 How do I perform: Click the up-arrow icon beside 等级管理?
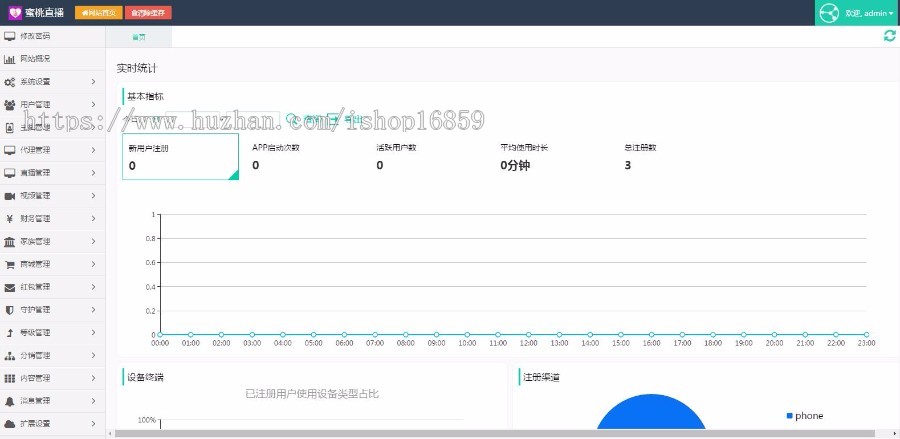coord(10,333)
